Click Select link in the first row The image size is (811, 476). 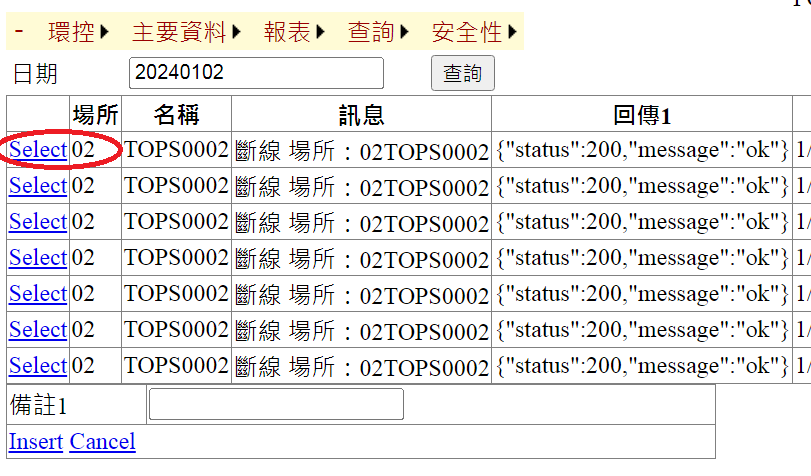(x=38, y=150)
